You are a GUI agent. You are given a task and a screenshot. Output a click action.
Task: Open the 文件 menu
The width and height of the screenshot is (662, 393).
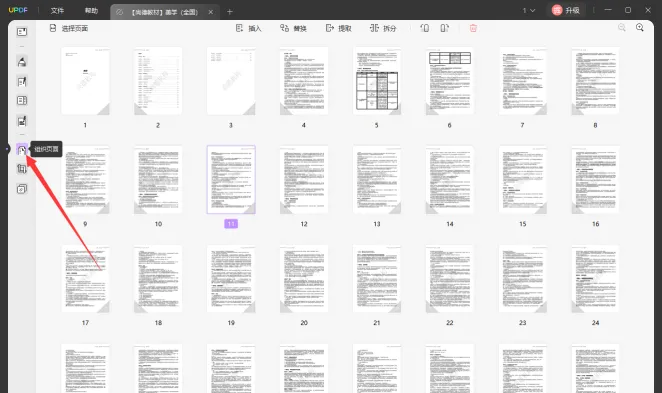coord(57,11)
